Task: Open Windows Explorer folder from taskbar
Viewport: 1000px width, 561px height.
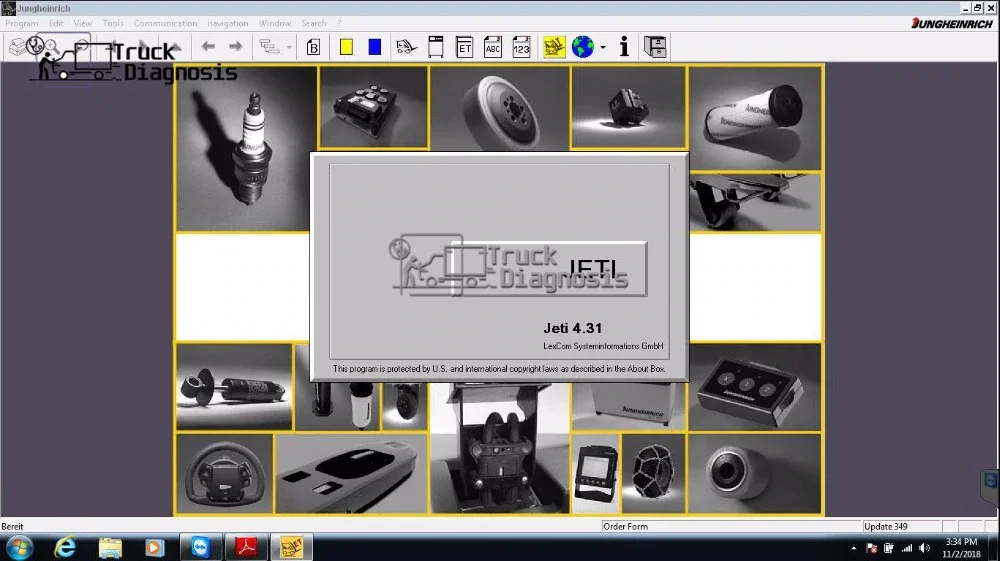Action: point(110,548)
